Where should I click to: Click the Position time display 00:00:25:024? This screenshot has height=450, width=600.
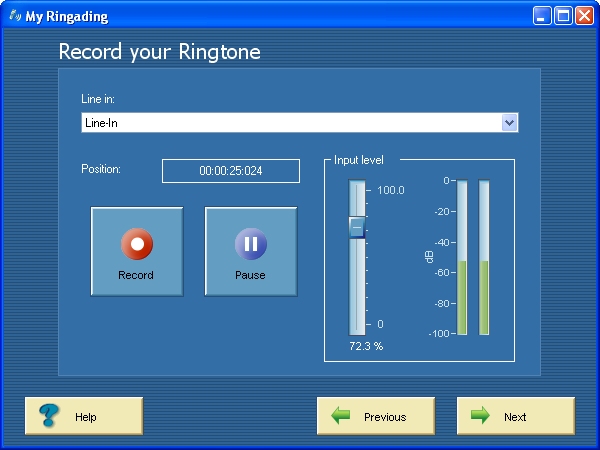point(231,171)
